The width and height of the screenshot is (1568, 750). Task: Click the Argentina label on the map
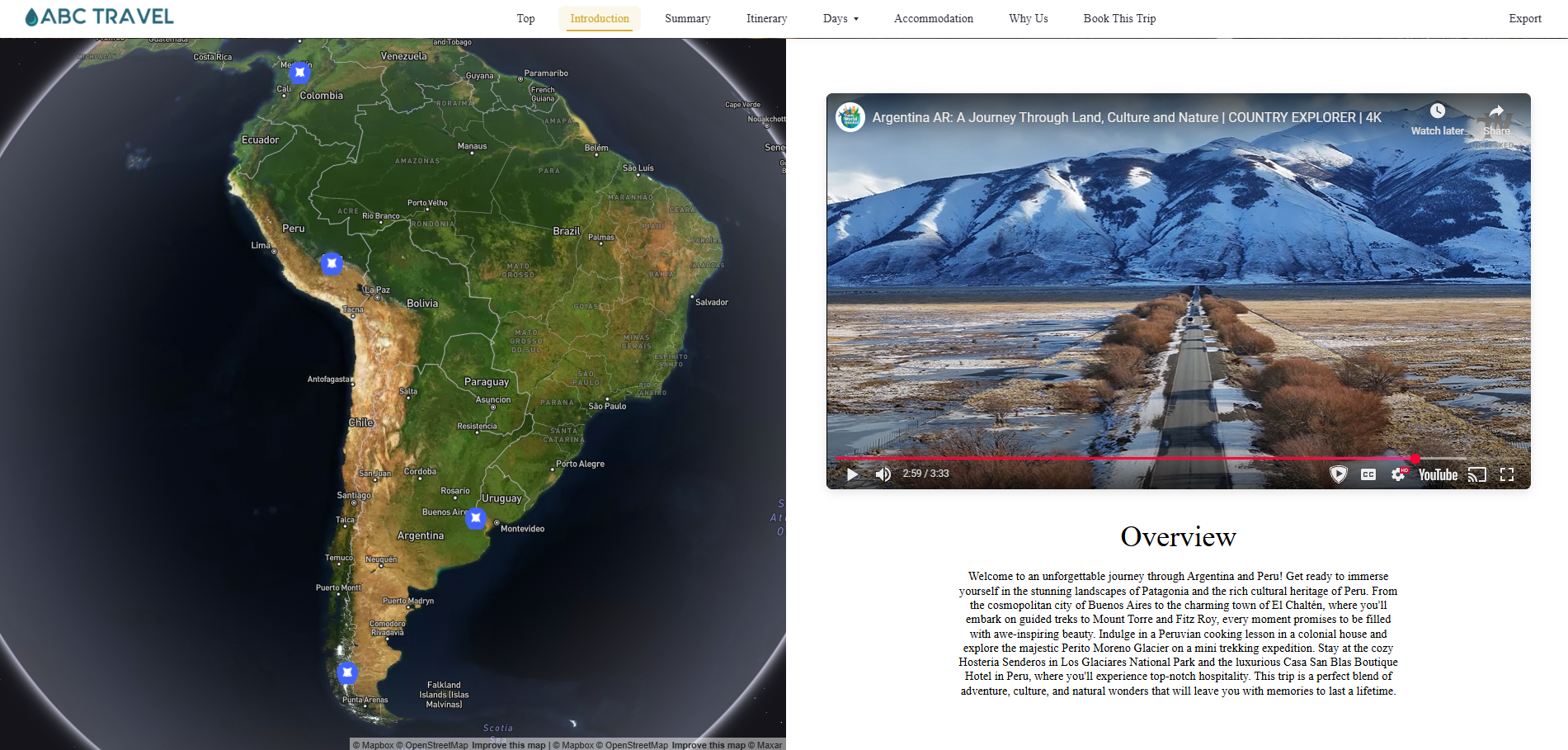coord(421,535)
